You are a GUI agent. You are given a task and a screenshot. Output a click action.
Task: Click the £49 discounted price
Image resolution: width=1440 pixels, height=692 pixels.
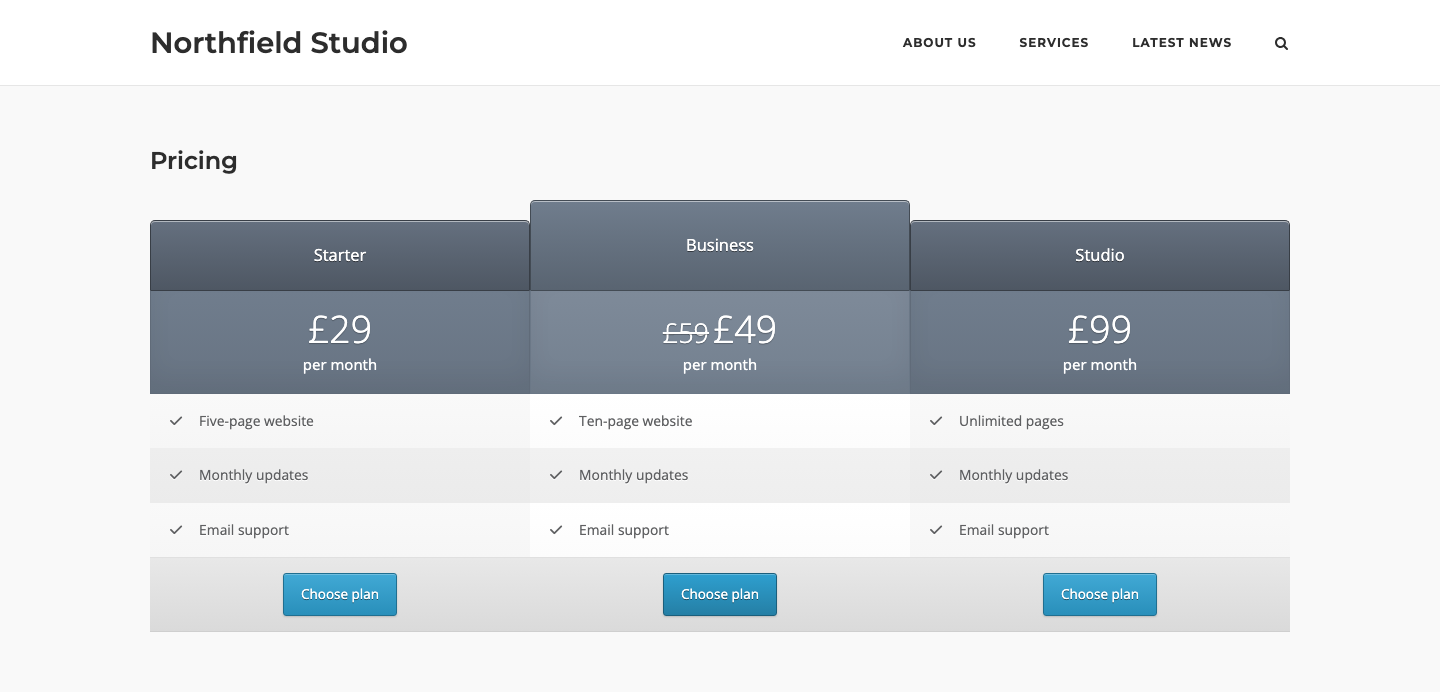pyautogui.click(x=745, y=329)
